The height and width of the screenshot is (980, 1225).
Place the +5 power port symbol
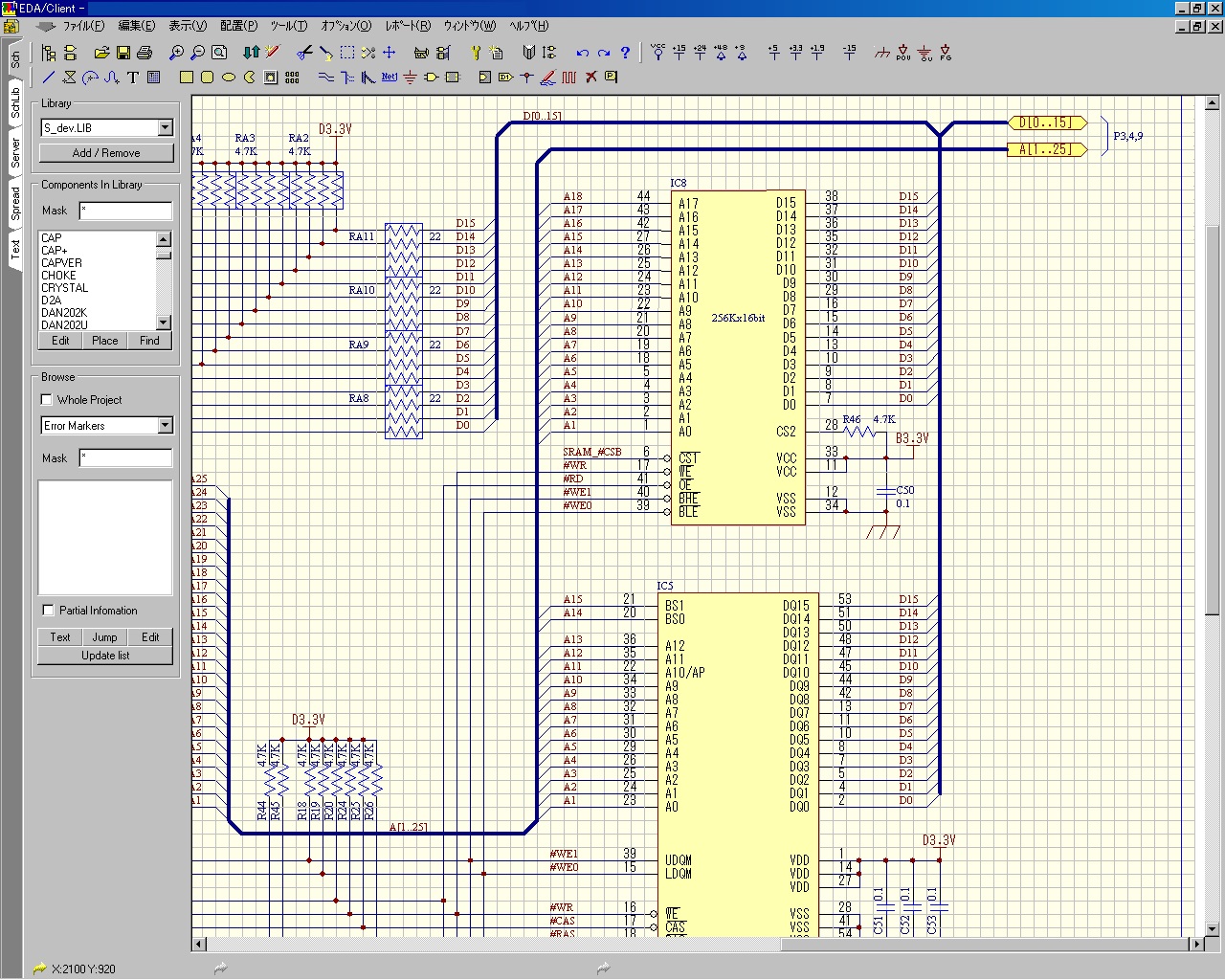pyautogui.click(x=774, y=52)
